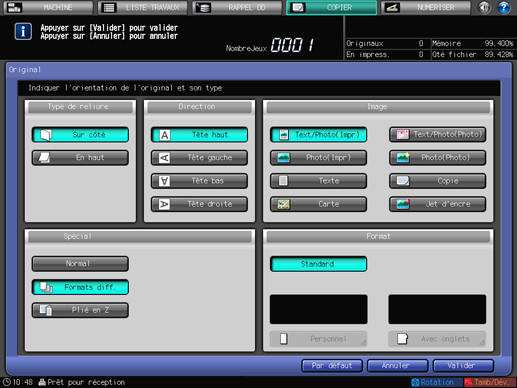Screen dimensions: 517x388
Task: Choose Tête haut direction
Action: (199, 135)
